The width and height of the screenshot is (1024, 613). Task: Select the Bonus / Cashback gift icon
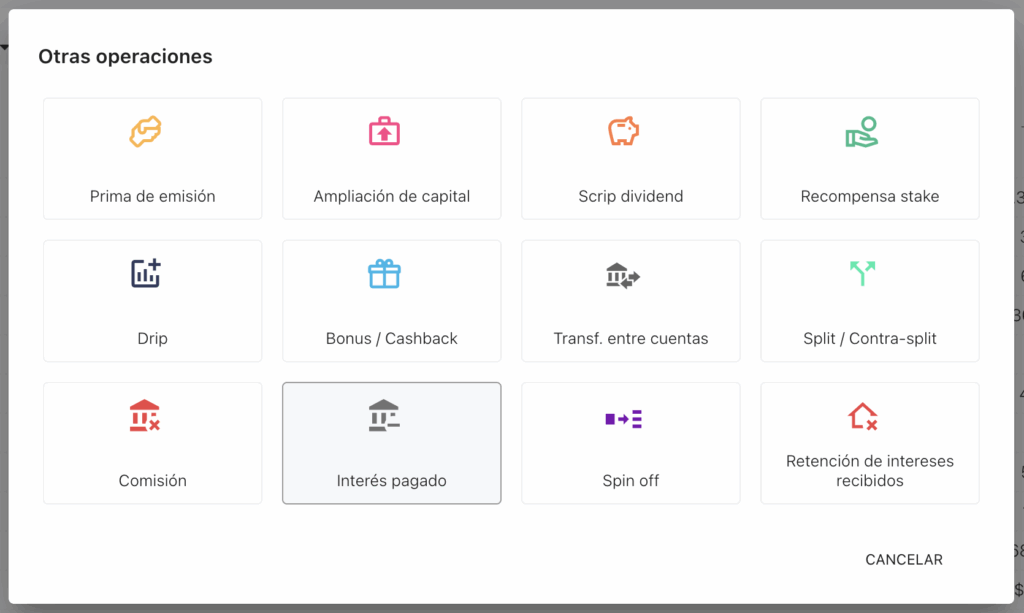(x=384, y=274)
